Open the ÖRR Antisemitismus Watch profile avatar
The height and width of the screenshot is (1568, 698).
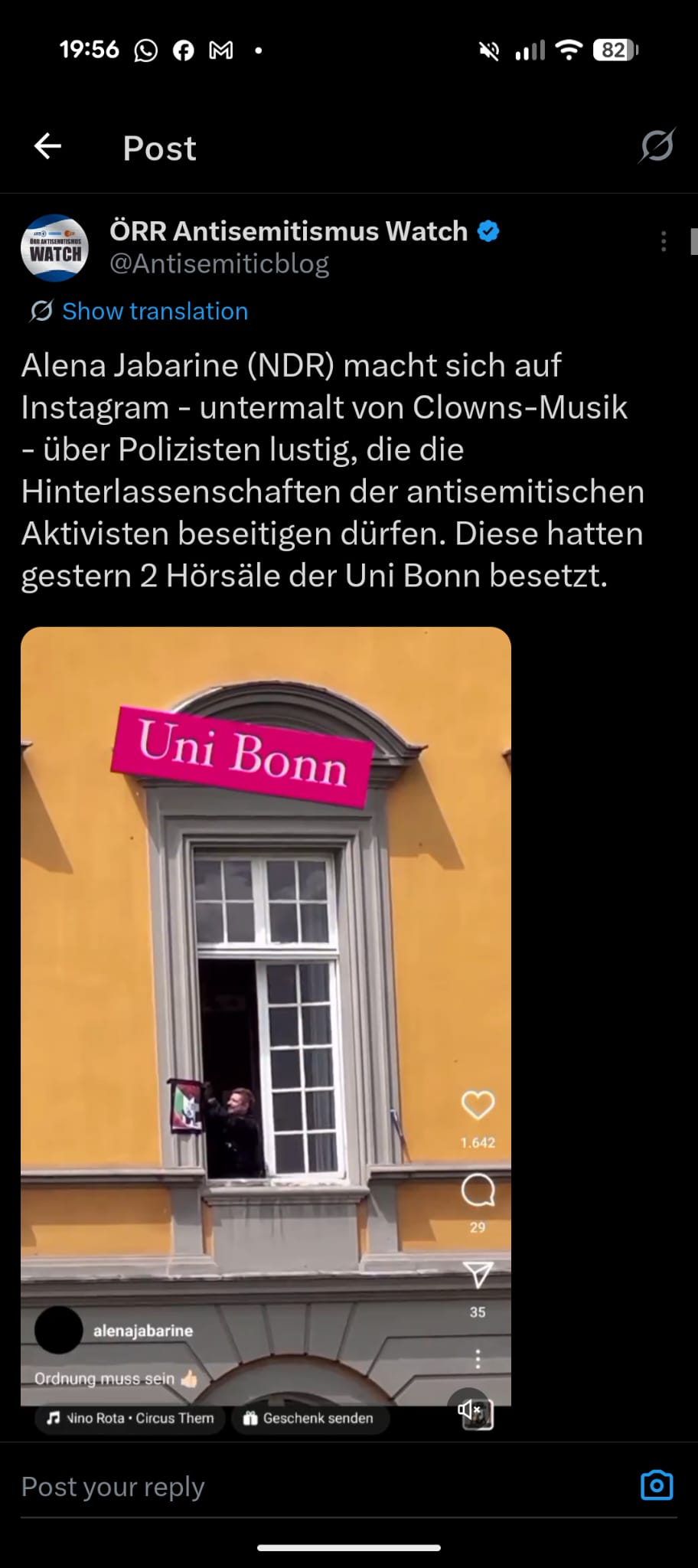click(x=54, y=248)
